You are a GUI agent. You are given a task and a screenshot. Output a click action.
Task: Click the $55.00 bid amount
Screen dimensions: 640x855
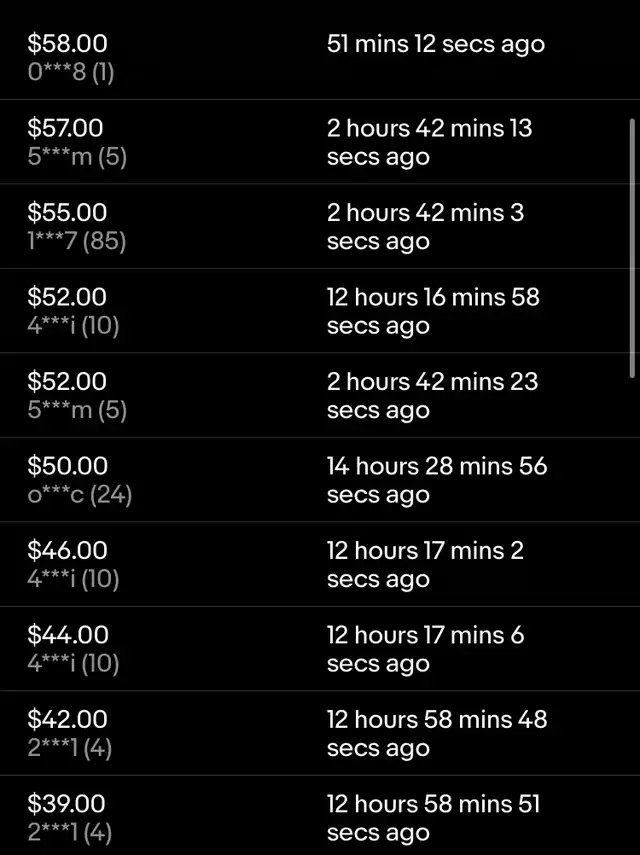(66, 213)
